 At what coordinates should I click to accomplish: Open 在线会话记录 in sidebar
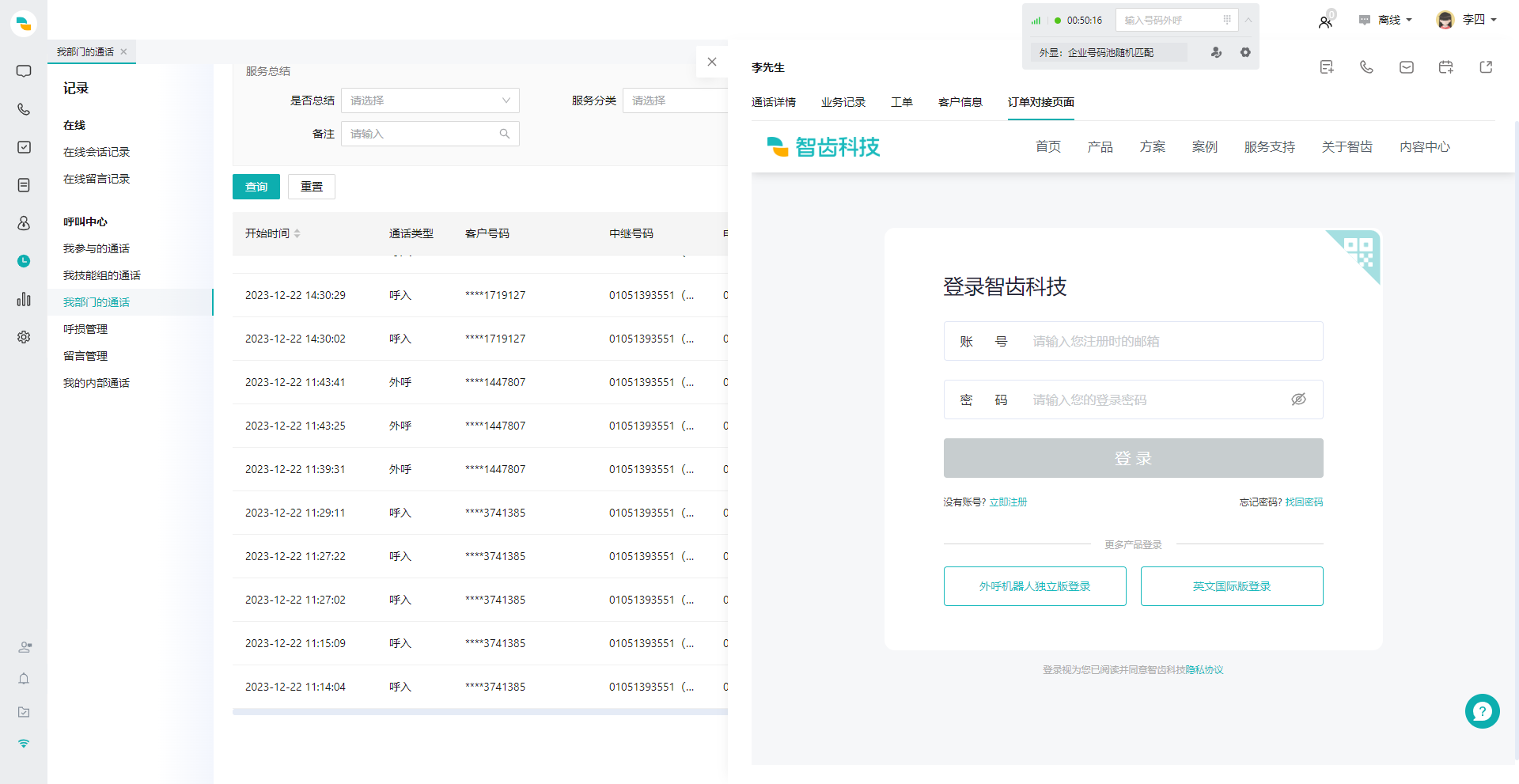pyautogui.click(x=97, y=152)
